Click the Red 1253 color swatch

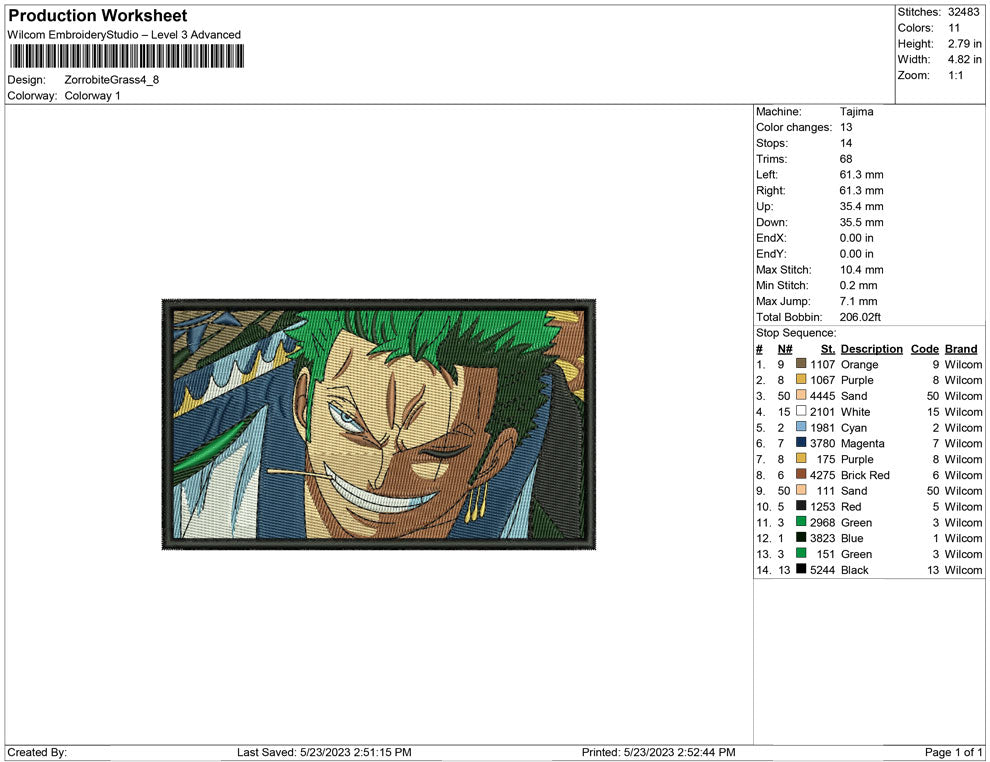(801, 506)
